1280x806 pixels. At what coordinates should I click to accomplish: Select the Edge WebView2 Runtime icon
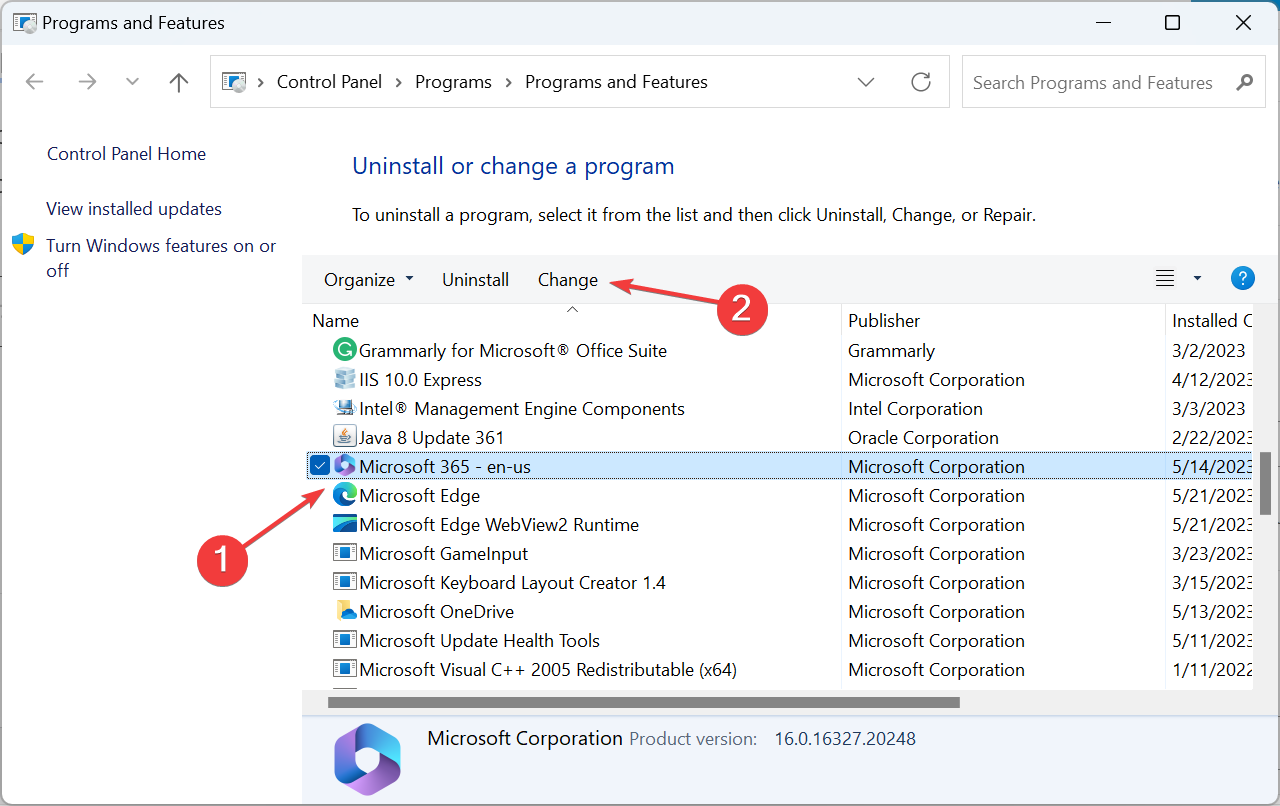[345, 524]
